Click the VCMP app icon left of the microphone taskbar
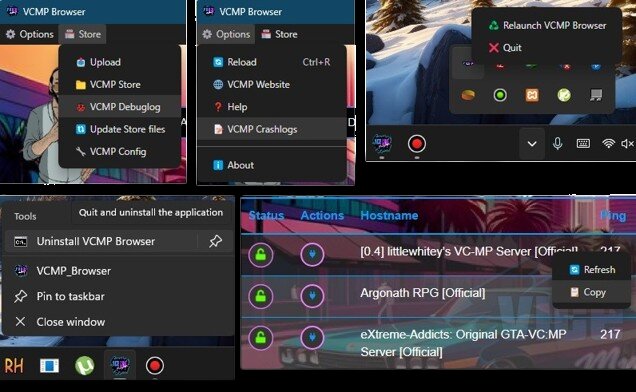 (x=382, y=143)
